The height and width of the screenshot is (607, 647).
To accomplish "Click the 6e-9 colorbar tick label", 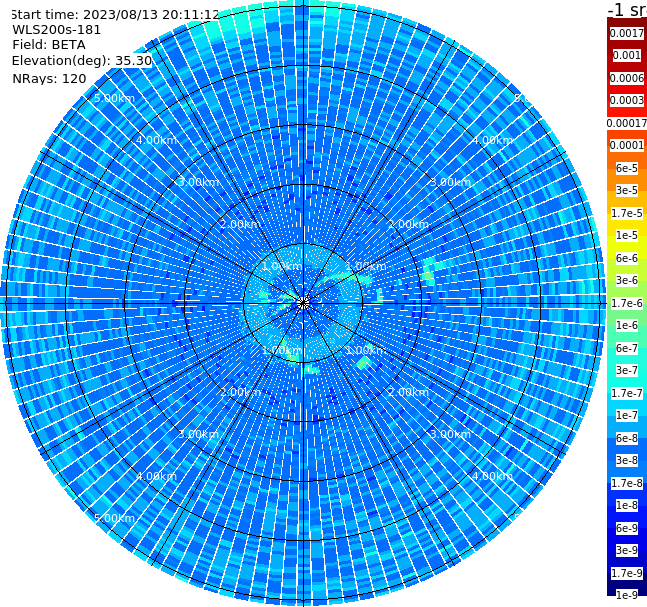I will (x=627, y=528).
